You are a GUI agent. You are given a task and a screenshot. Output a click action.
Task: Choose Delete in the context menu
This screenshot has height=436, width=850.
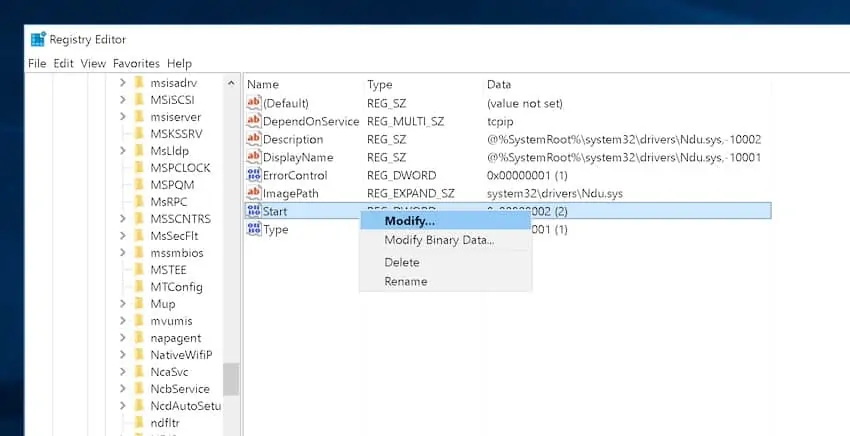click(x=445, y=262)
